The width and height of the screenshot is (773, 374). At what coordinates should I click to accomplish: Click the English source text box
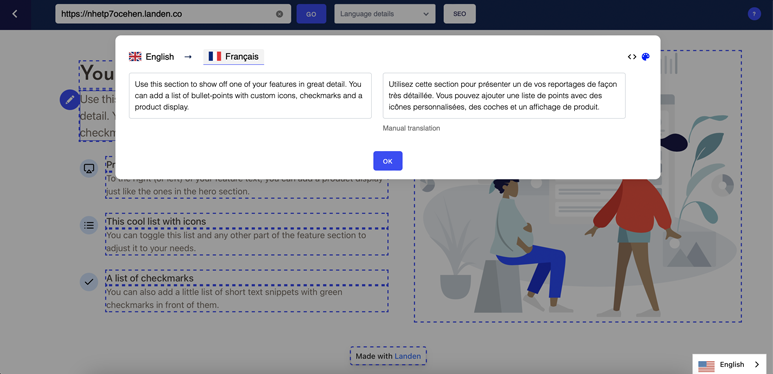[x=250, y=96]
